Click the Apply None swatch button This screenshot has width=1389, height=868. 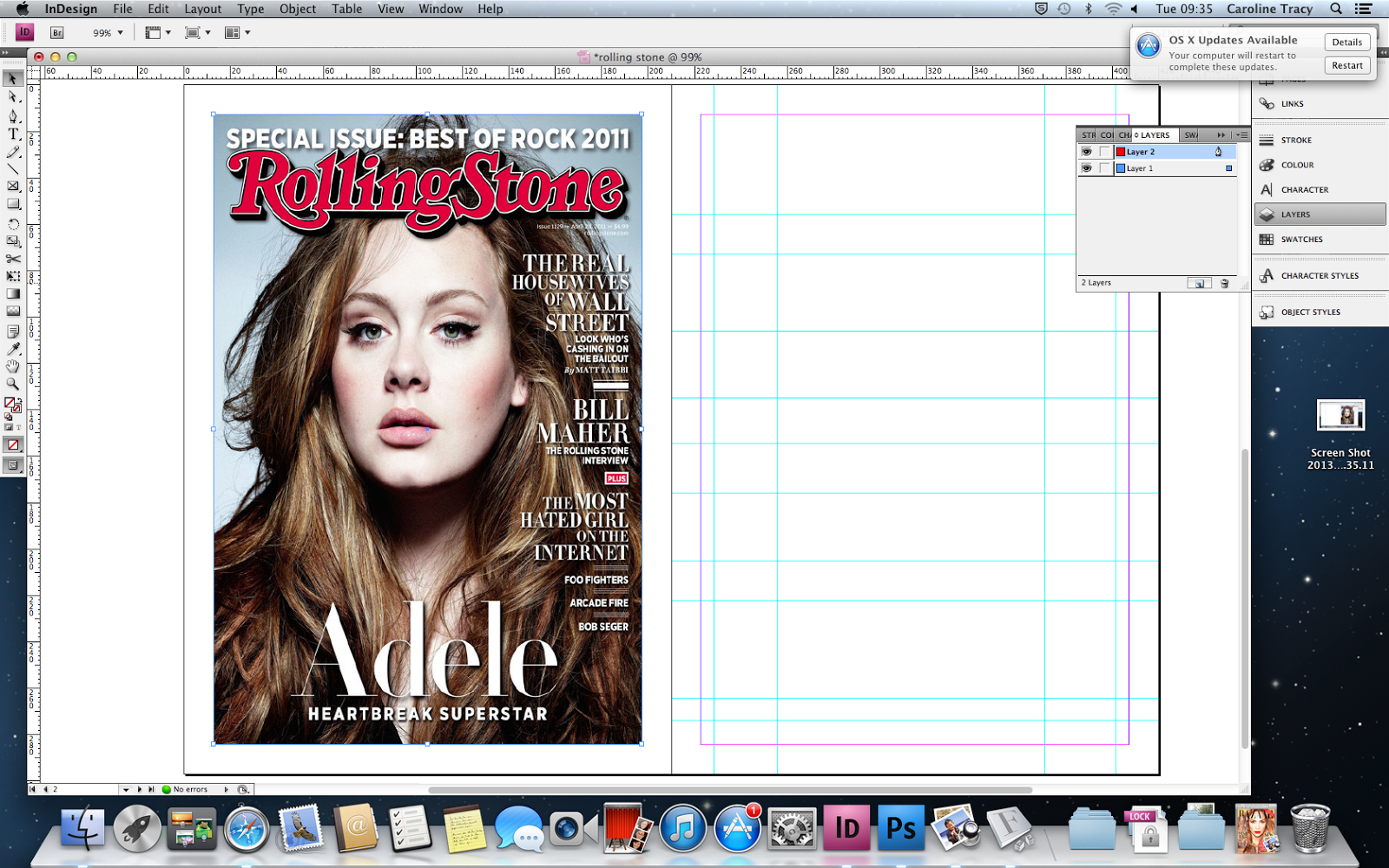pos(13,445)
